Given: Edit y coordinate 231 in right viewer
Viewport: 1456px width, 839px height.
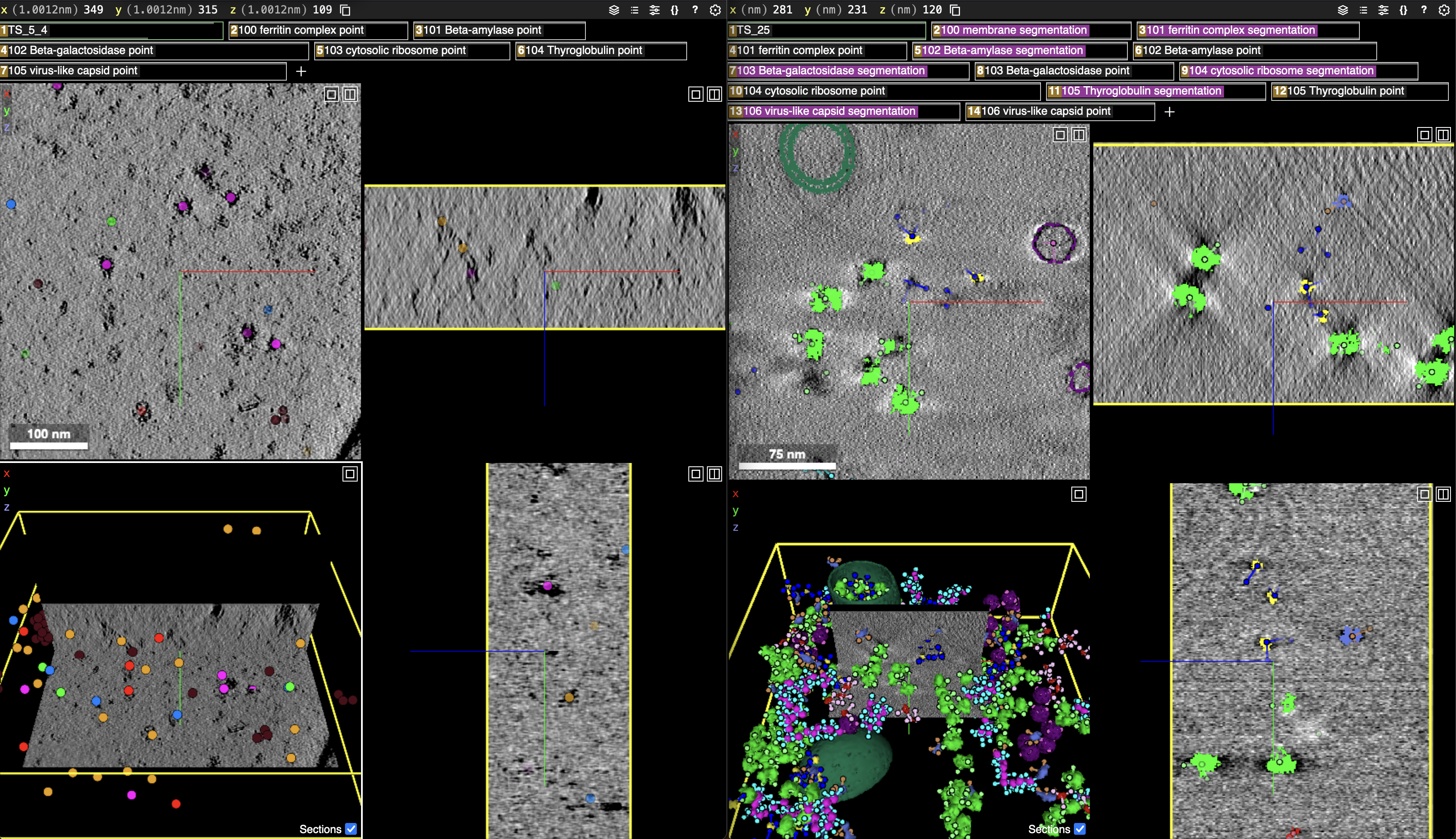Looking at the screenshot, I should point(857,10).
